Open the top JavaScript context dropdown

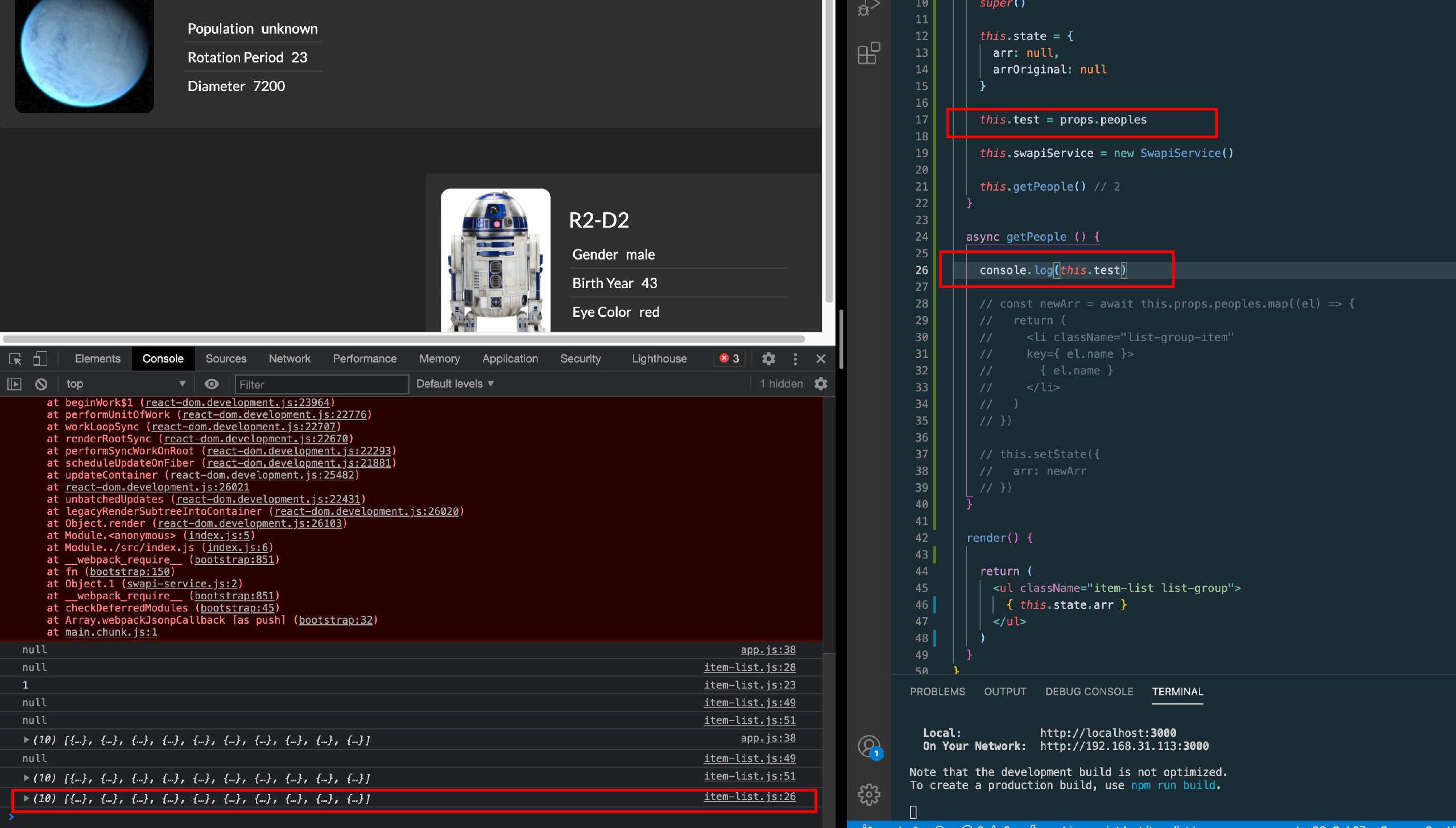point(126,384)
